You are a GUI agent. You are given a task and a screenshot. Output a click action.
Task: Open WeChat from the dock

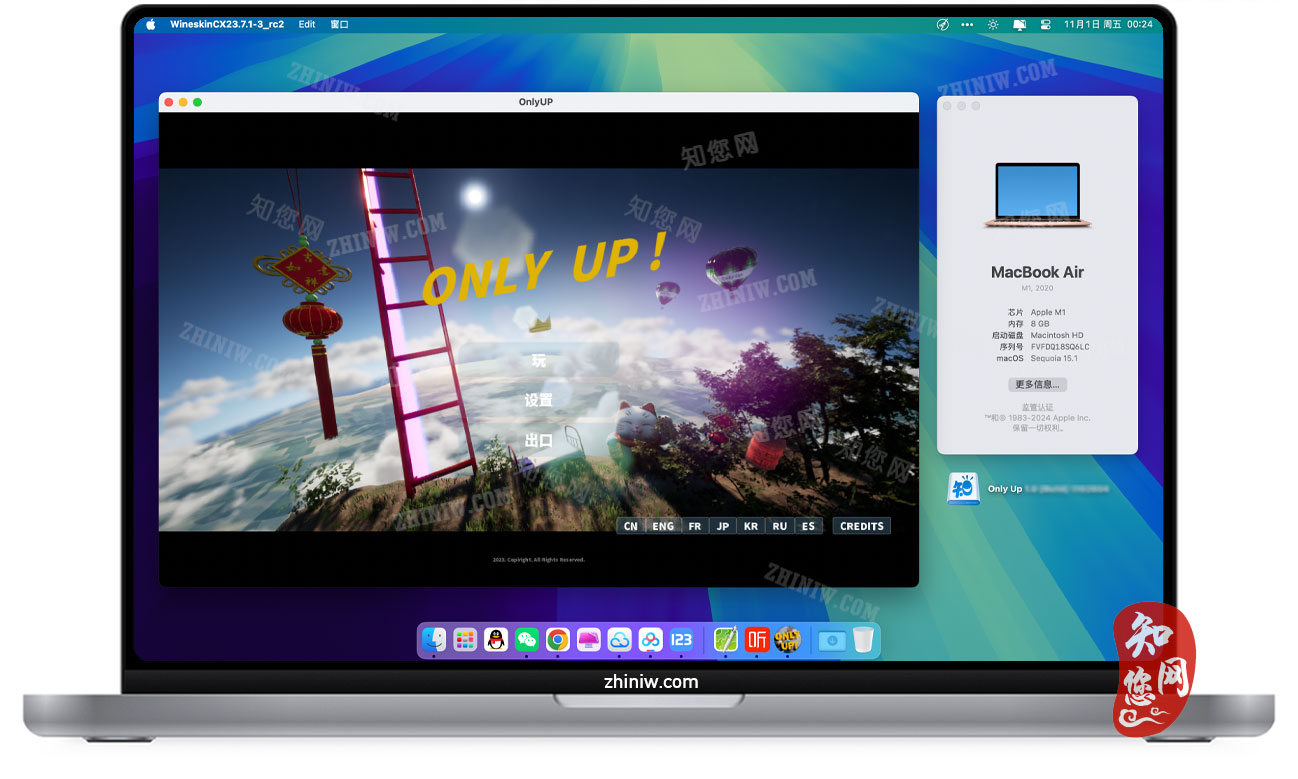click(527, 639)
